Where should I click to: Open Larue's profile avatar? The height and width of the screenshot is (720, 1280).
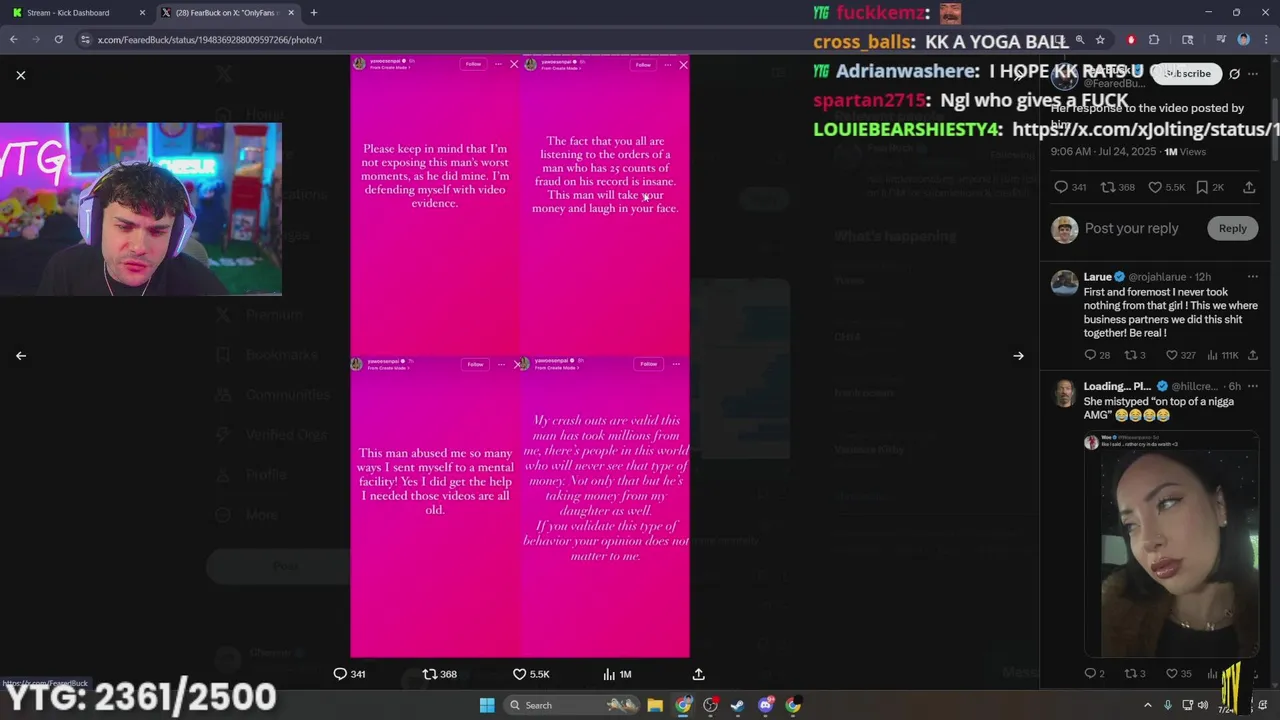click(x=1064, y=282)
